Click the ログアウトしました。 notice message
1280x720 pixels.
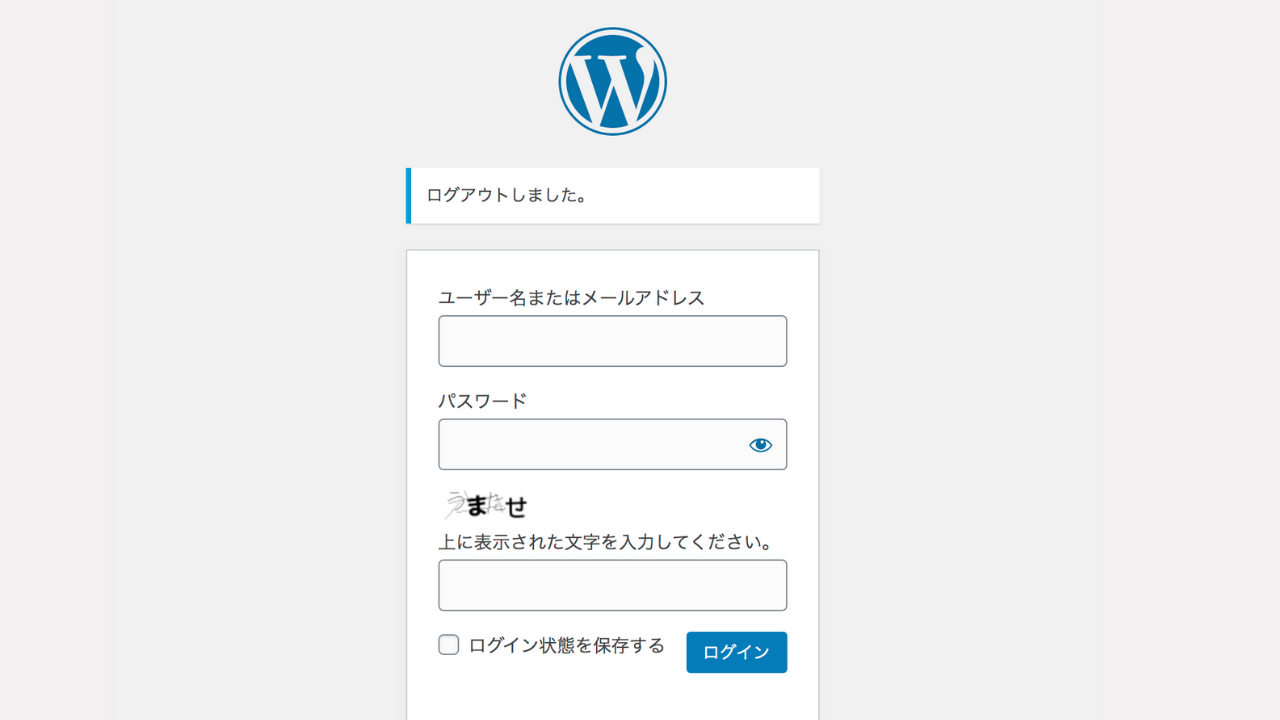coord(506,195)
